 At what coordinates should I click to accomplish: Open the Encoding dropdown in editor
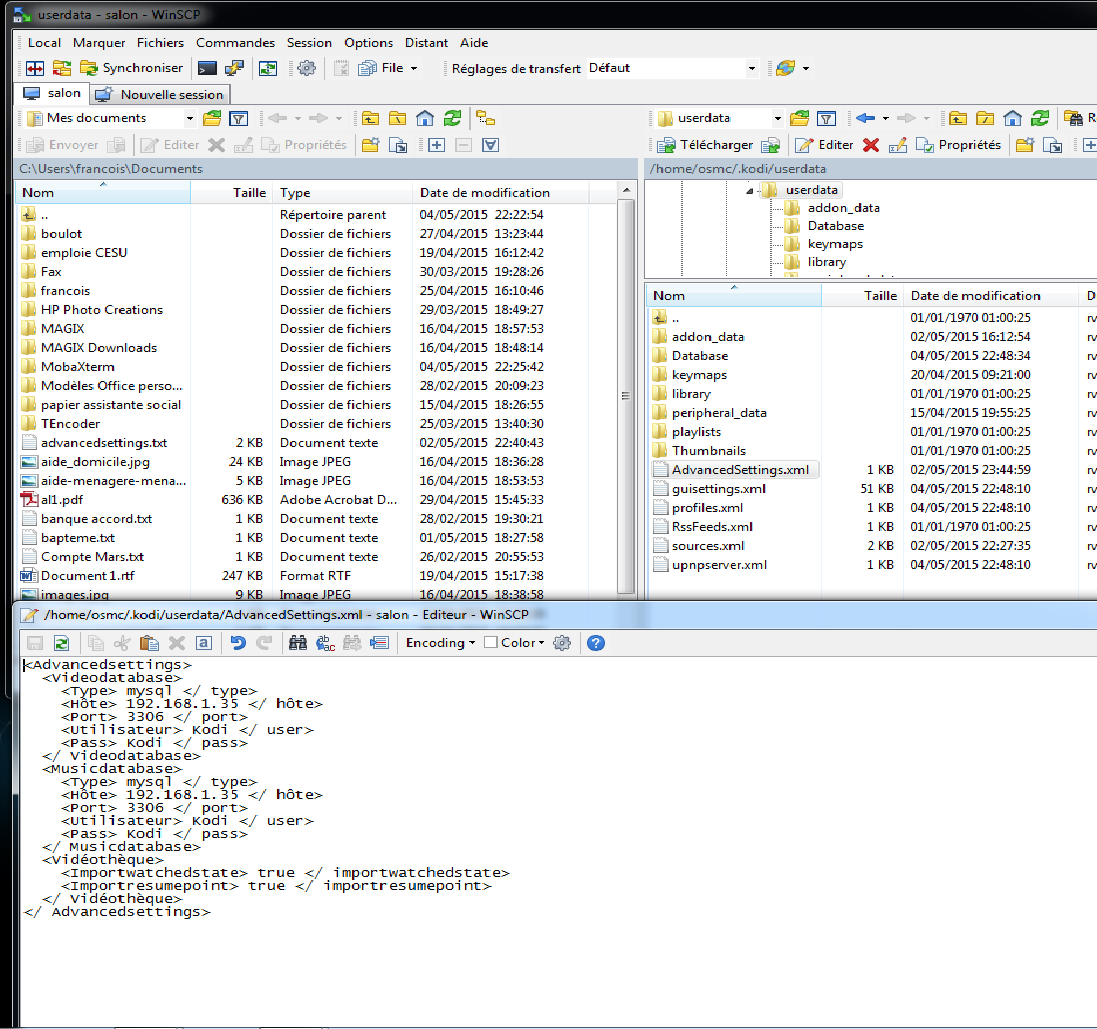click(440, 643)
